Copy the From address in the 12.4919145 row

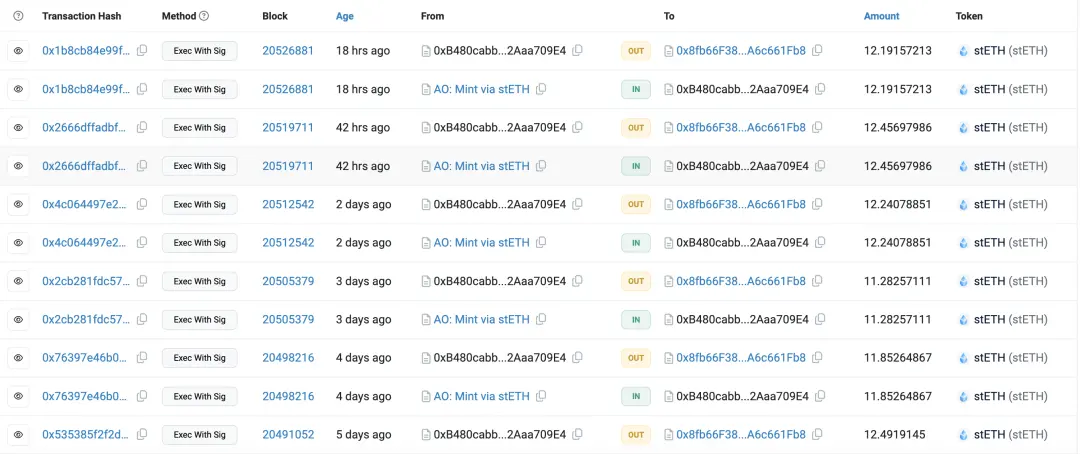point(577,435)
